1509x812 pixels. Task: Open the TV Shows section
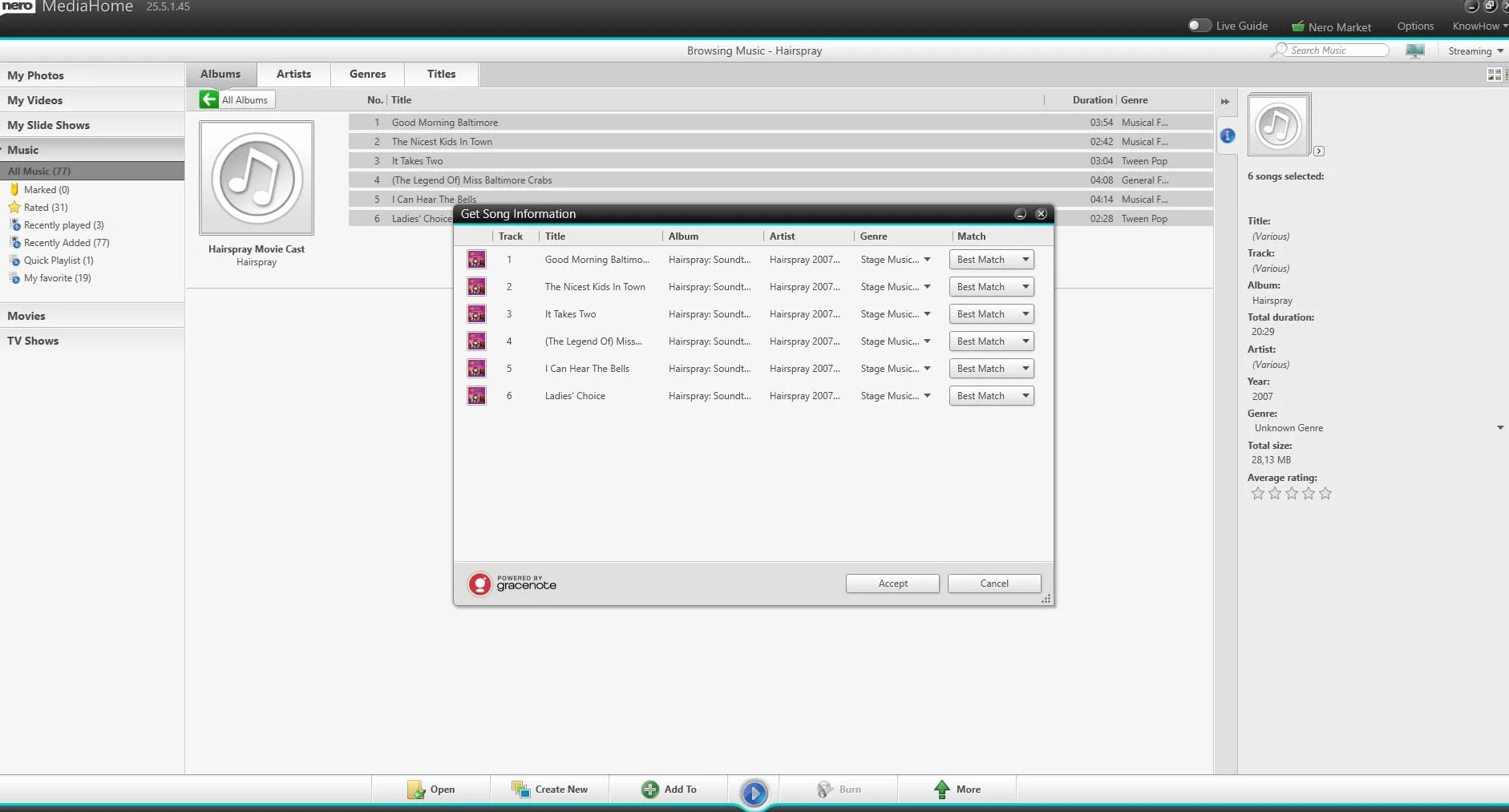[92, 341]
